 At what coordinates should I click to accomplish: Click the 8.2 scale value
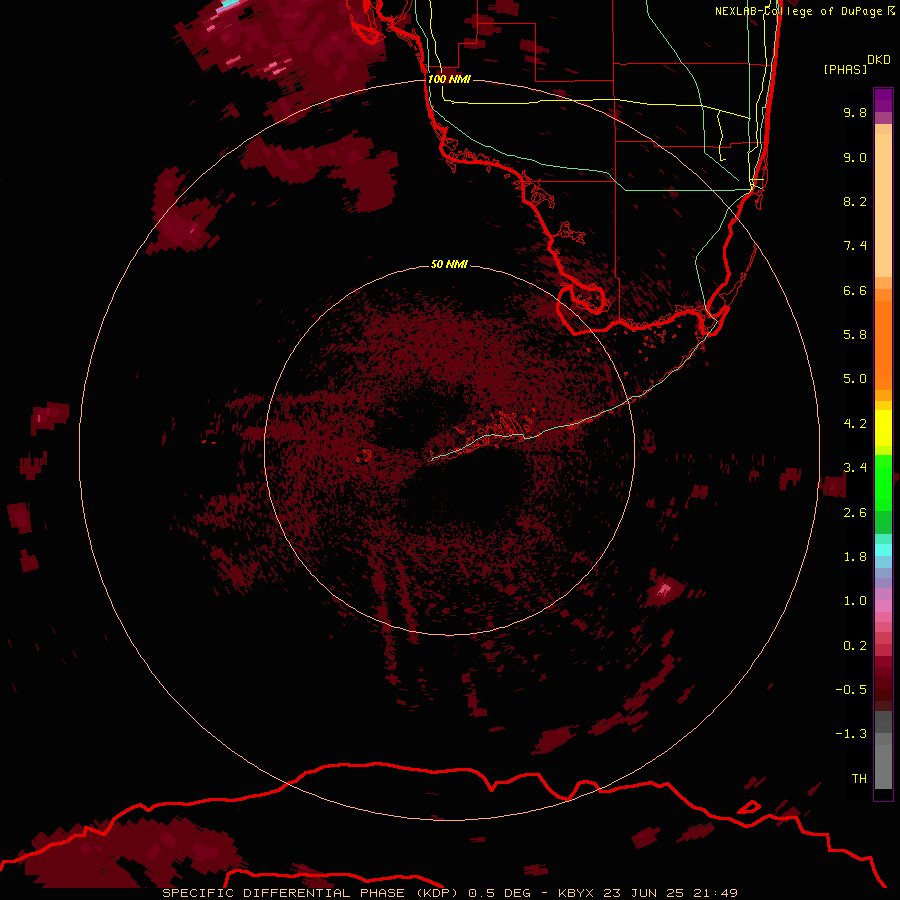click(855, 201)
